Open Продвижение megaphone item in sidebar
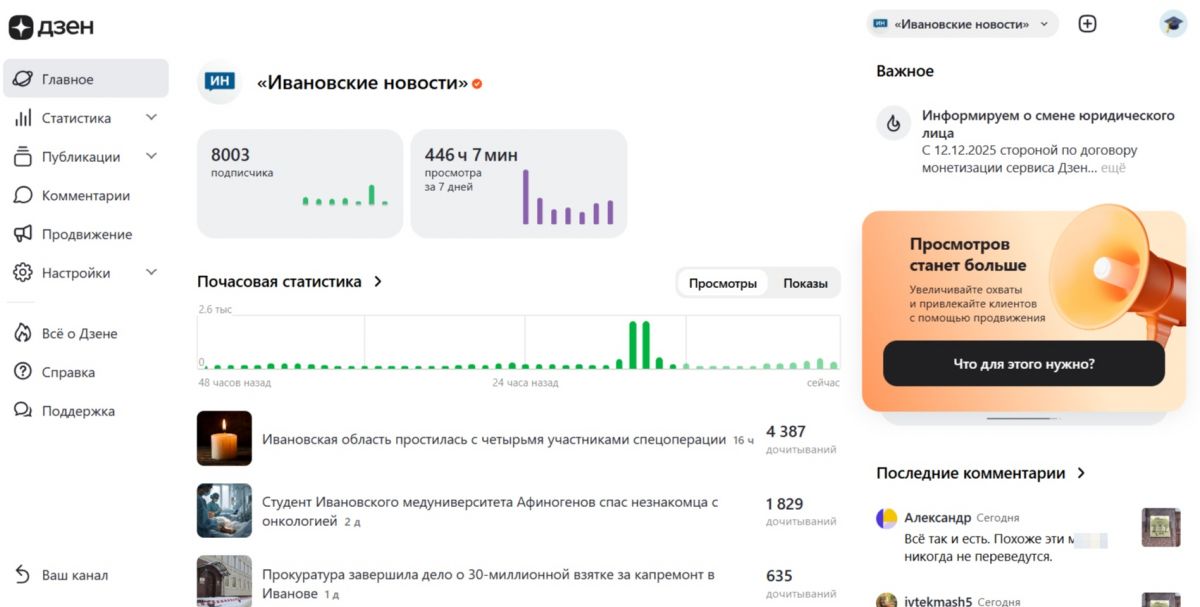Image resolution: width=1200 pixels, height=607 pixels. 86,234
